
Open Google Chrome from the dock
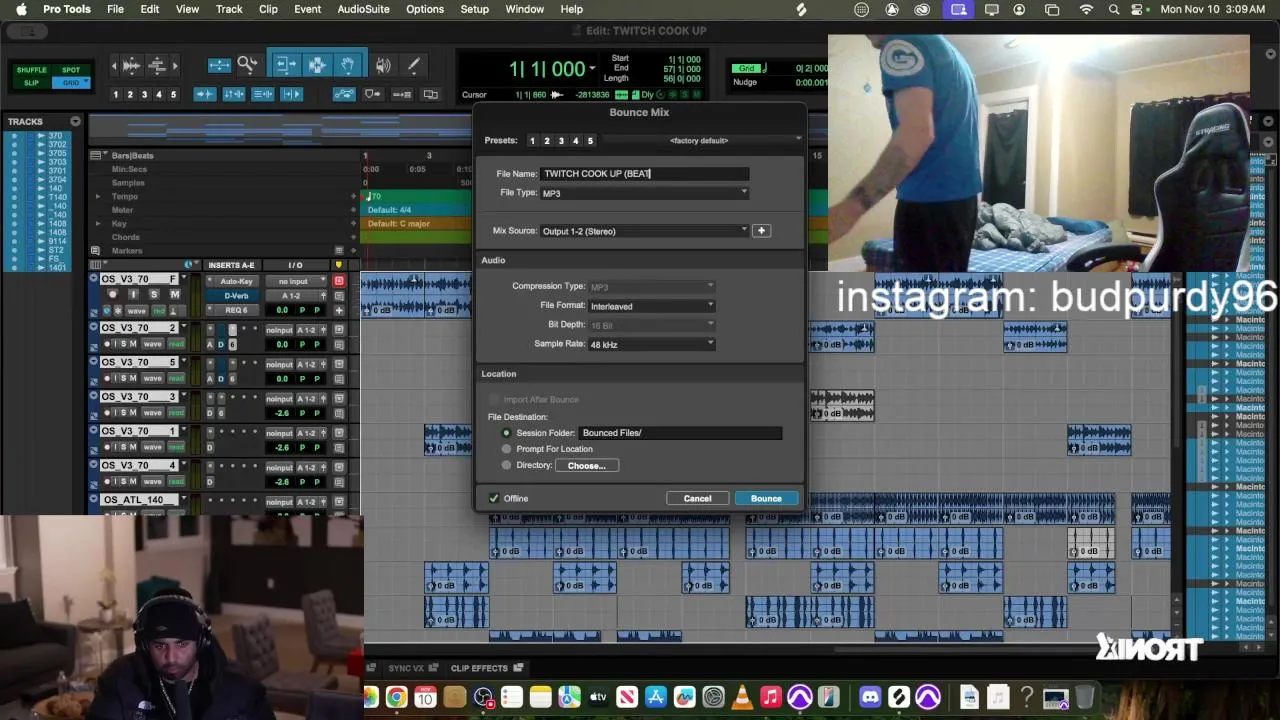coord(397,697)
